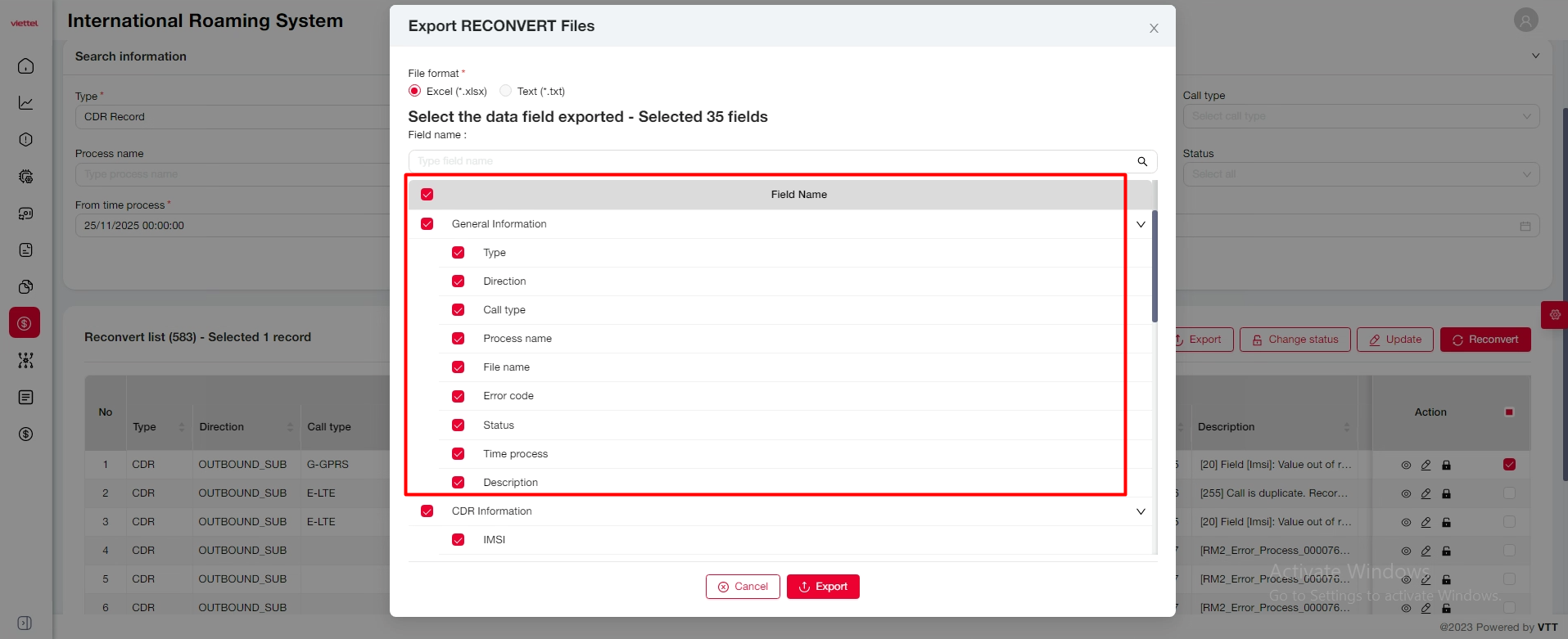The height and width of the screenshot is (639, 1568).
Task: Select Text (*.txt) file format
Action: coord(506,91)
